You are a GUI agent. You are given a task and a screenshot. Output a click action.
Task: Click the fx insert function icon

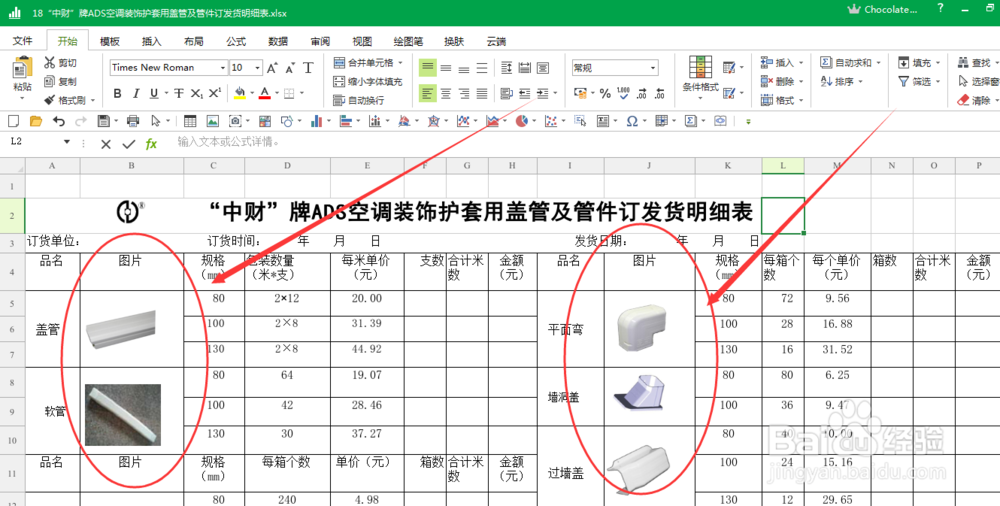point(151,144)
